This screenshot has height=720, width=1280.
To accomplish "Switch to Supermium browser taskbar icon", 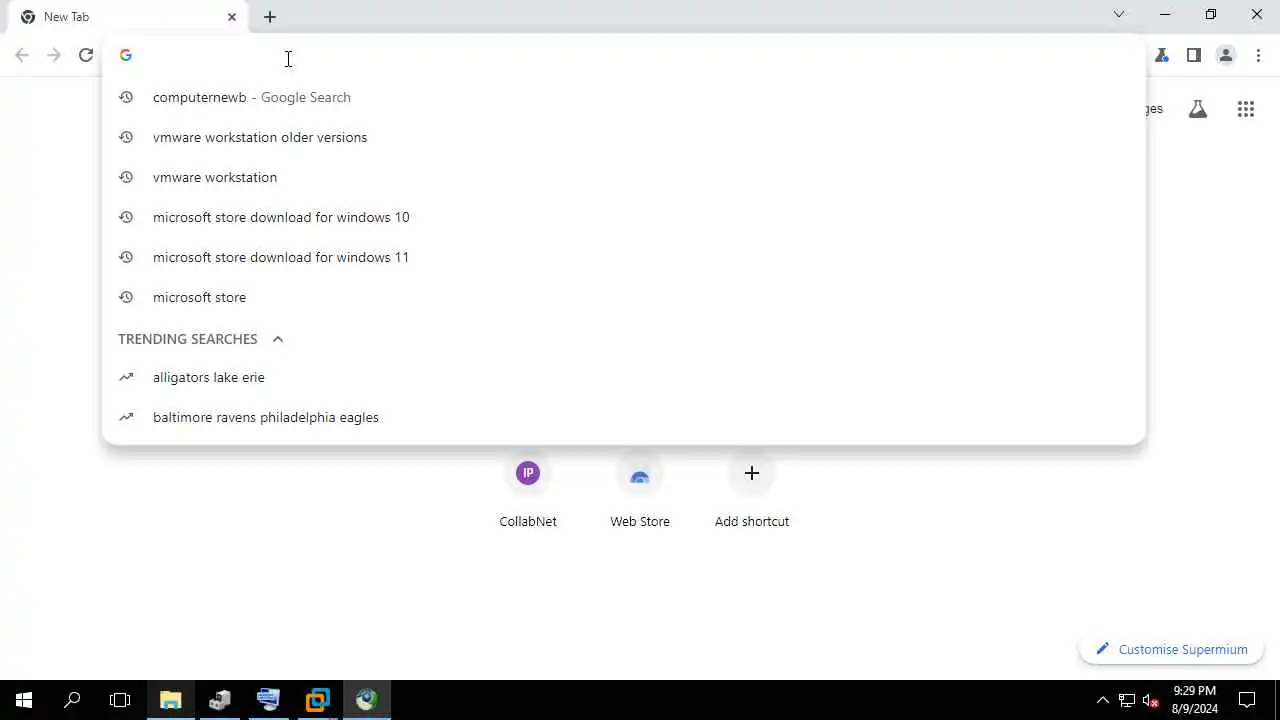I will coord(367,700).
